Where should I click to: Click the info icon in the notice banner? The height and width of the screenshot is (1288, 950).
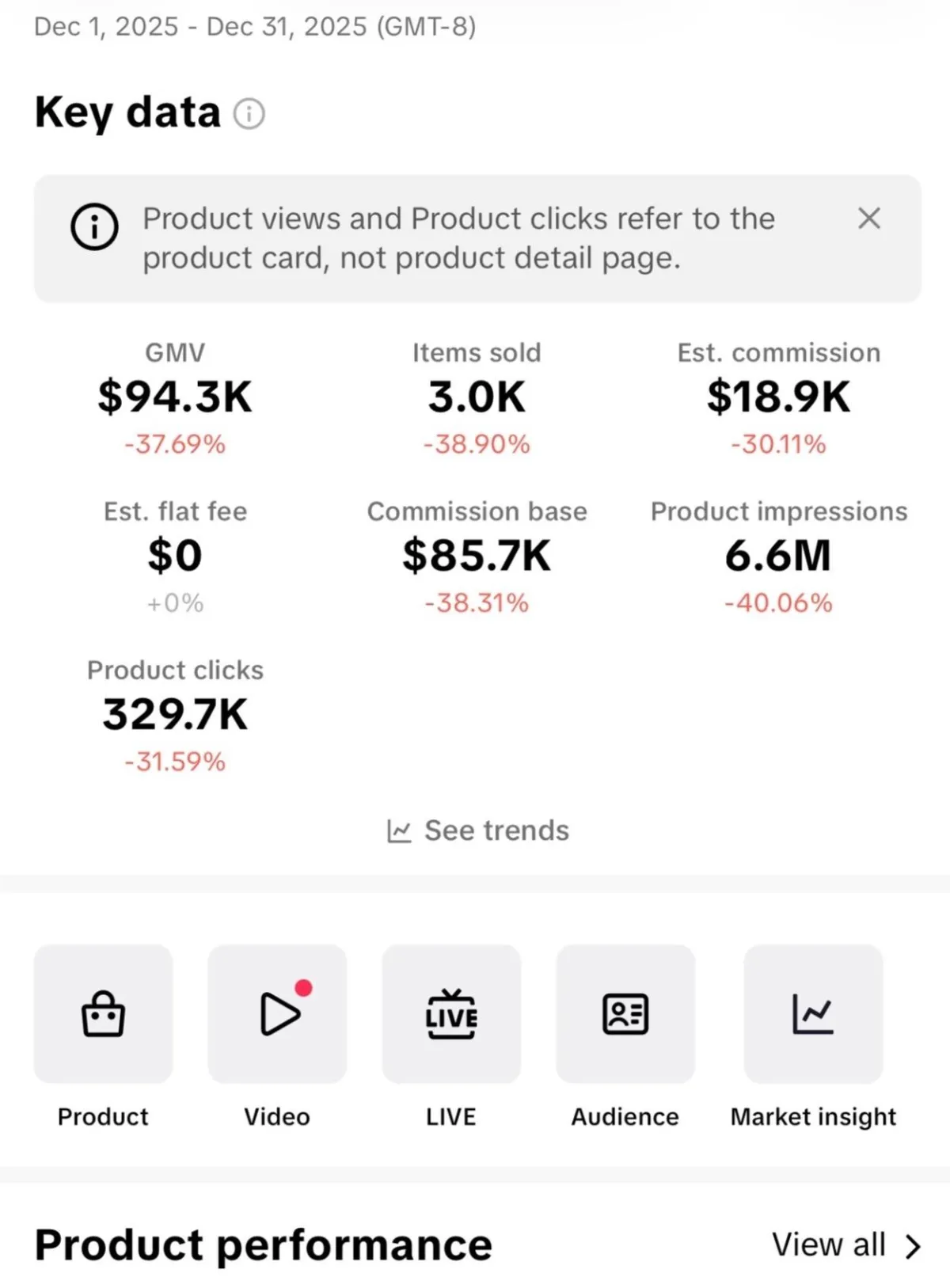pyautogui.click(x=94, y=226)
